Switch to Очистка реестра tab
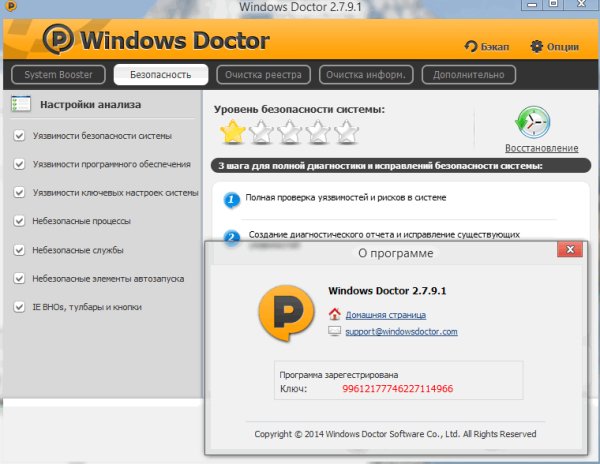This screenshot has height=464, width=600. pos(263,75)
